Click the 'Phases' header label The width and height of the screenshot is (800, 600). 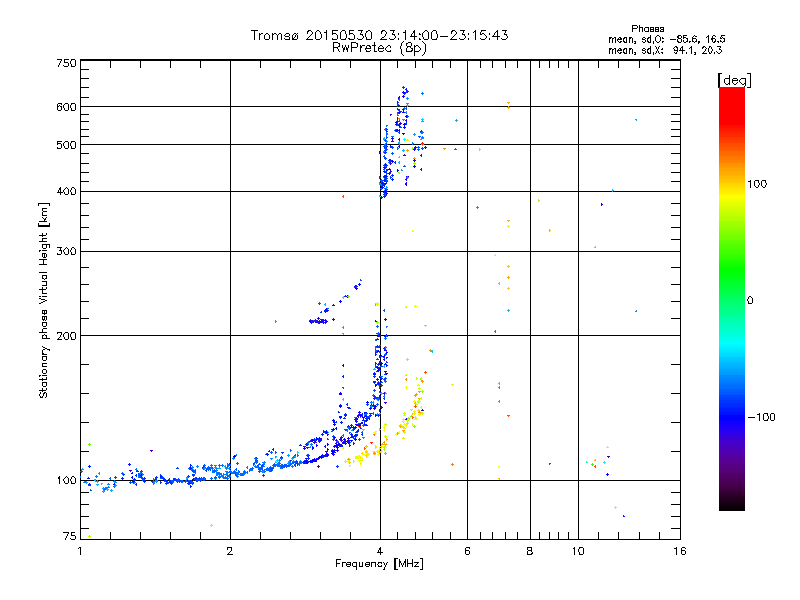click(647, 29)
